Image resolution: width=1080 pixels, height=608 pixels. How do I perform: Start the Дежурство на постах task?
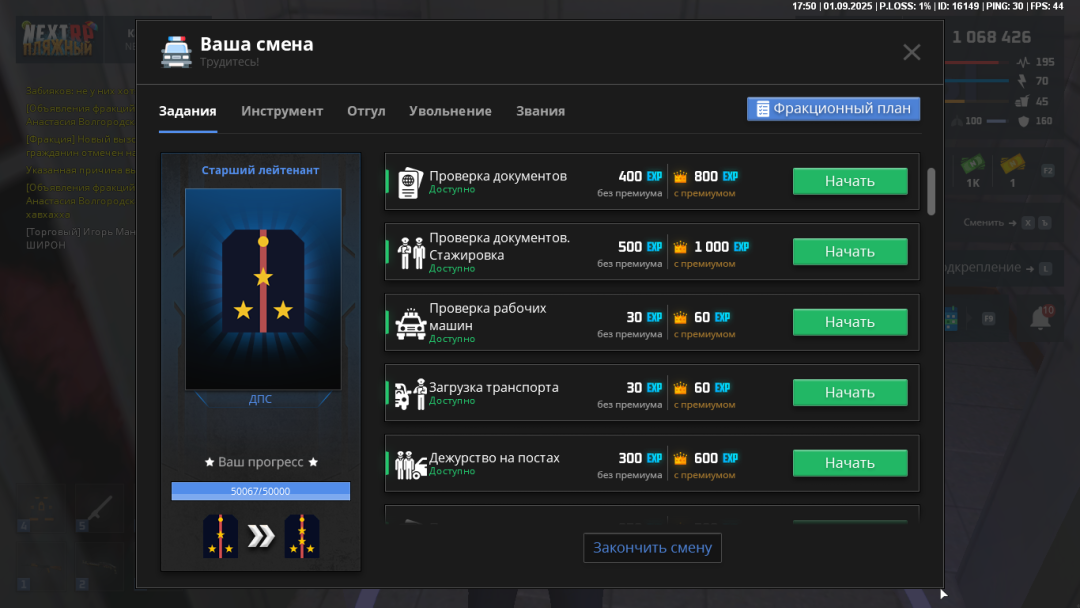[x=849, y=463]
